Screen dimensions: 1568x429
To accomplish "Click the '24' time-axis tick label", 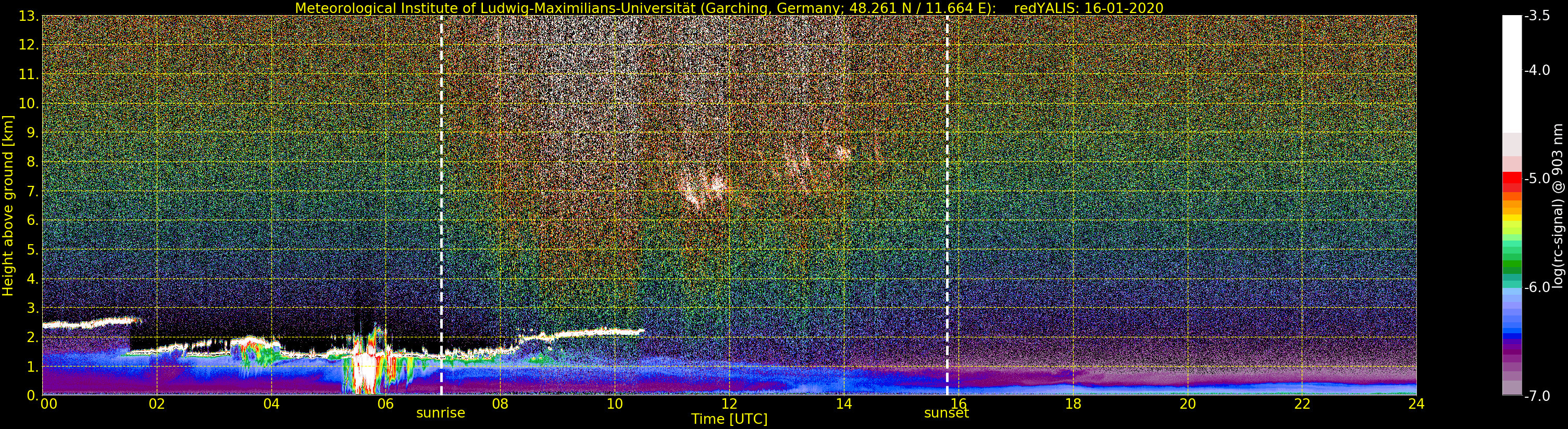I will [x=1416, y=404].
